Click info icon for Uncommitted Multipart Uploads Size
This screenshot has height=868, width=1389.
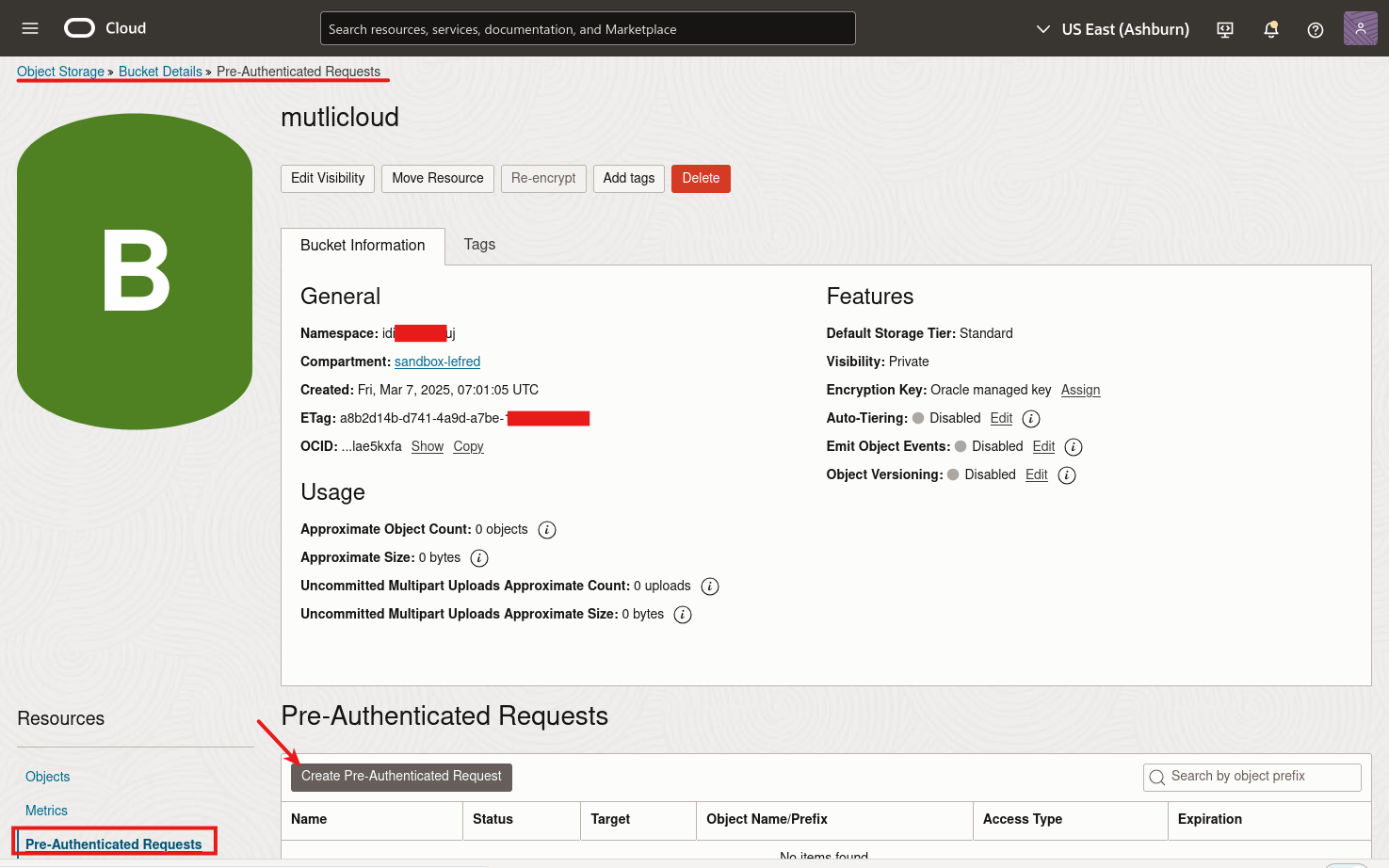(x=683, y=615)
